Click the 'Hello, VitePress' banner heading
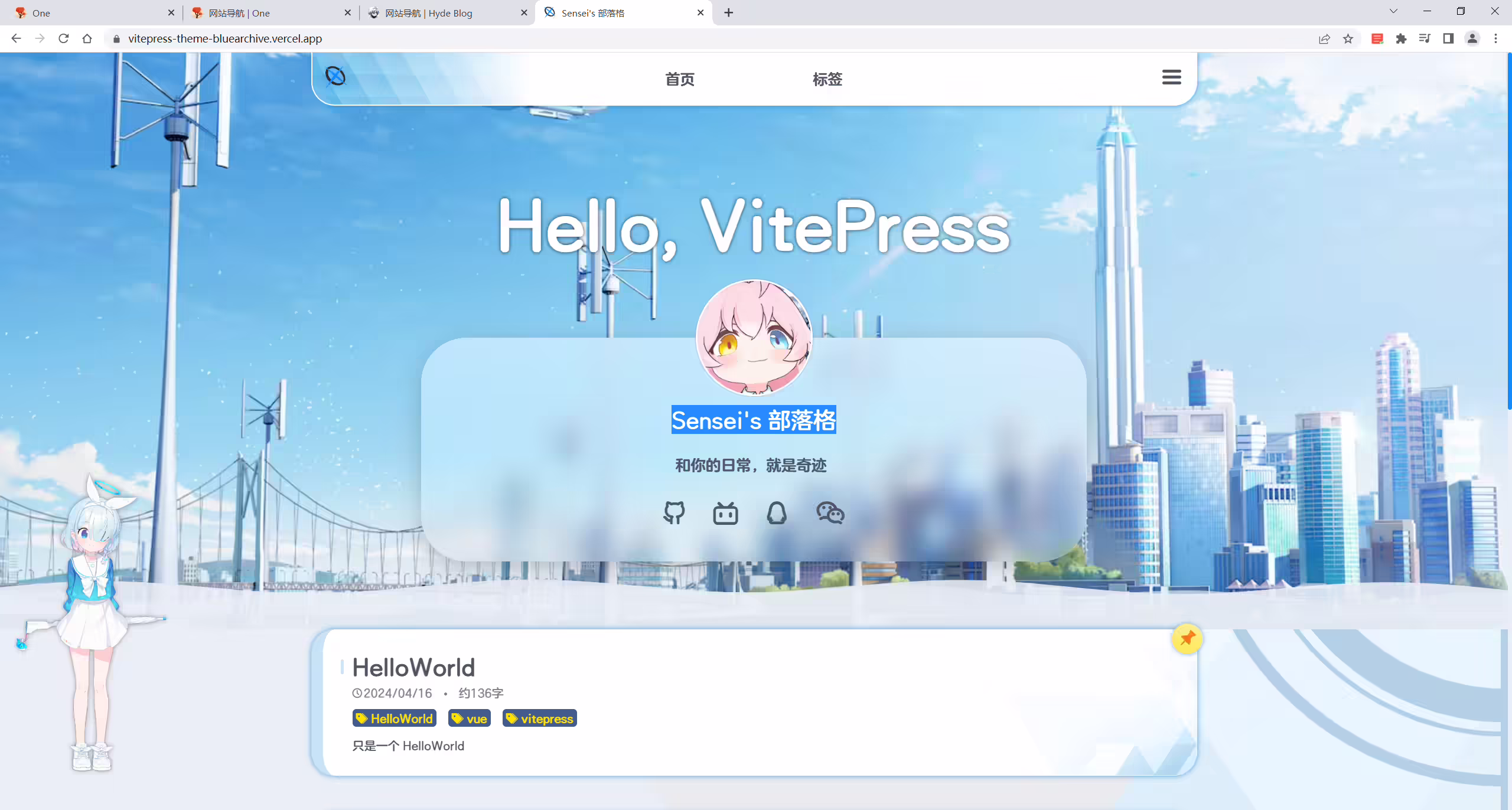The width and height of the screenshot is (1512, 810). (x=754, y=228)
